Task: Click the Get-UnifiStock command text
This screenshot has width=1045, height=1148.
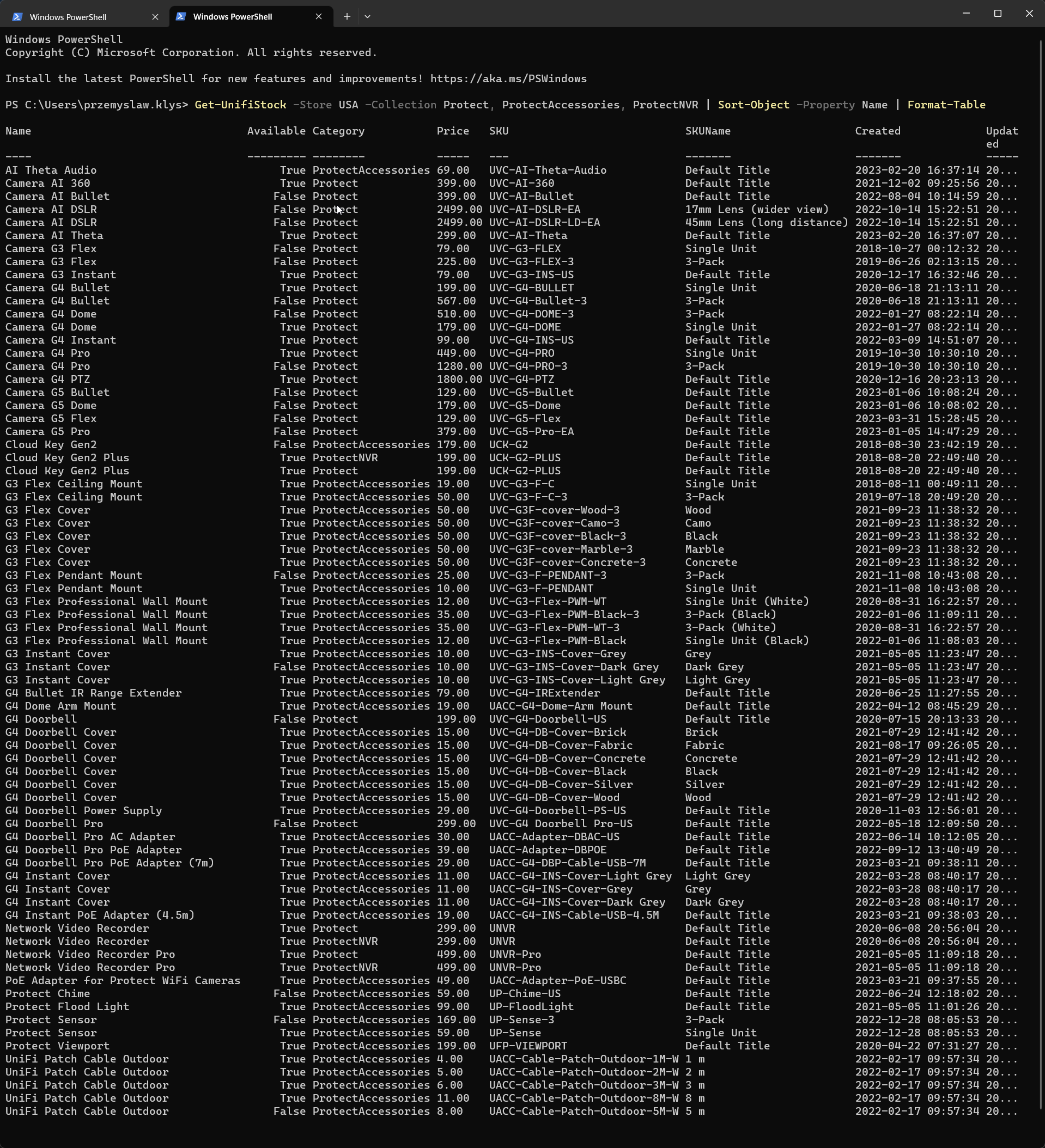Action: point(240,105)
